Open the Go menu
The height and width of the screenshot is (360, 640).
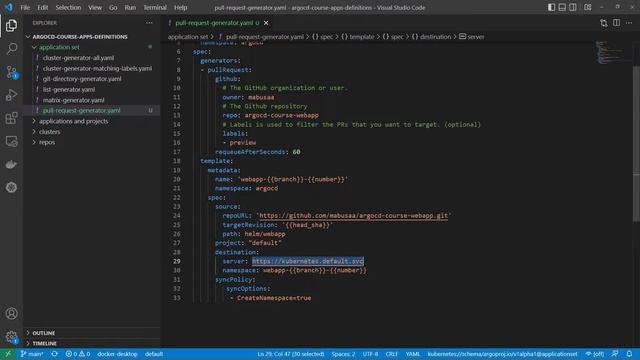tap(113, 7)
